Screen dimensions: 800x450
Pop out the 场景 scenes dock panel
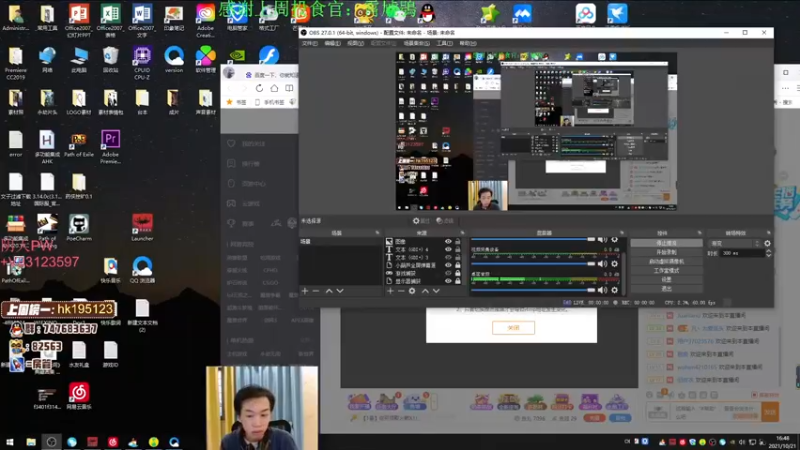point(378,233)
